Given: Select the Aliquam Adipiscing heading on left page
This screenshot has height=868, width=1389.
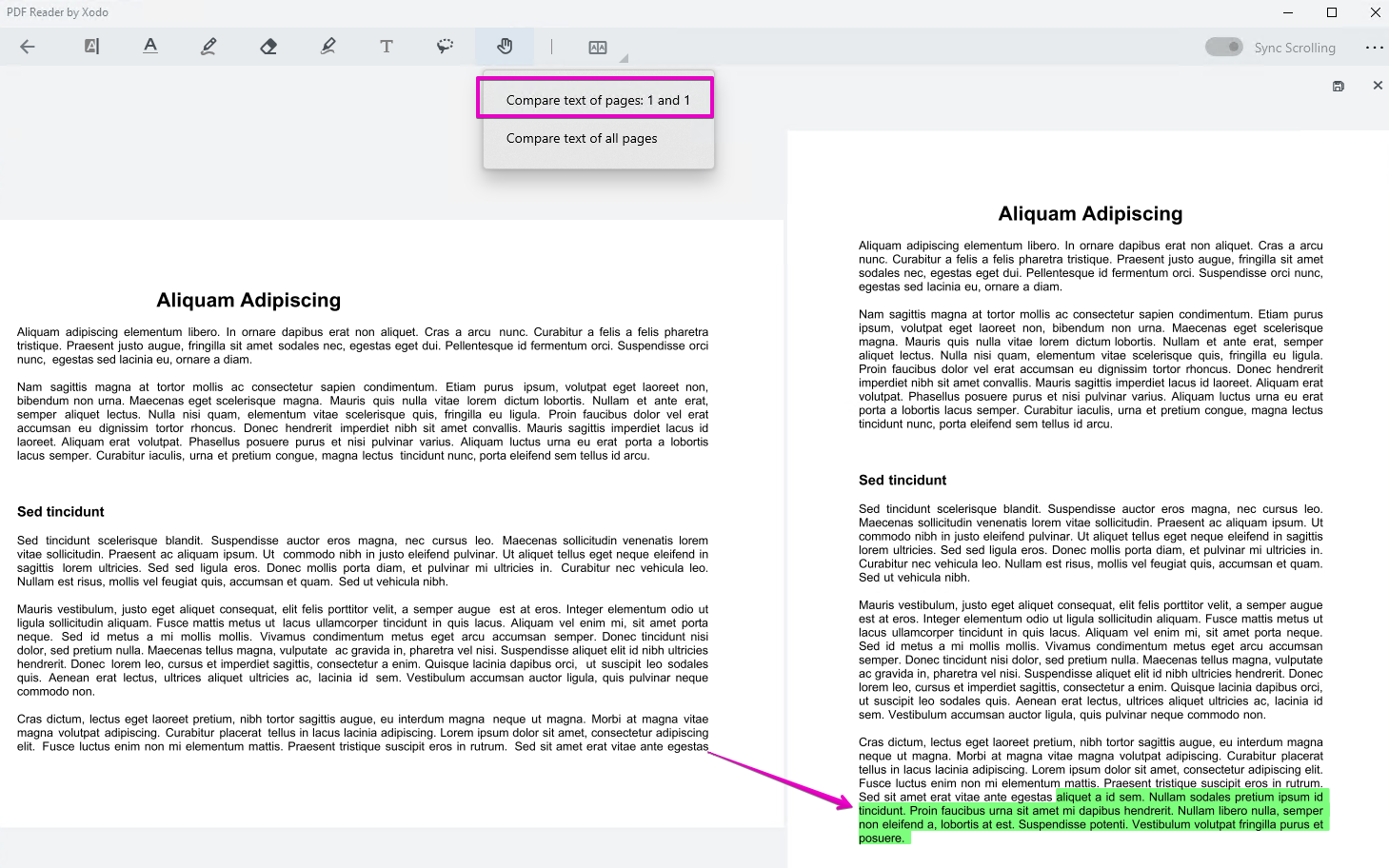Looking at the screenshot, I should (248, 299).
